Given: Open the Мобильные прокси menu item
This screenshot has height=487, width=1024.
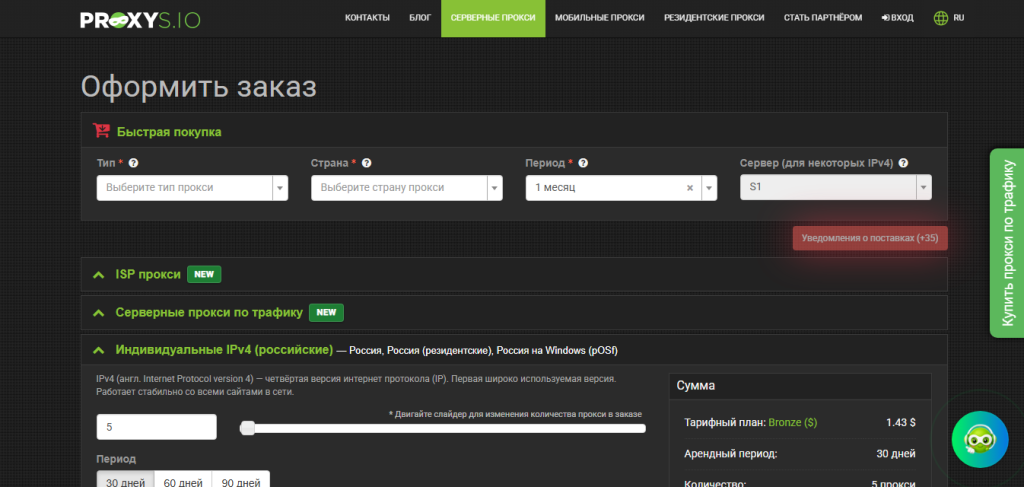Looking at the screenshot, I should (x=600, y=18).
